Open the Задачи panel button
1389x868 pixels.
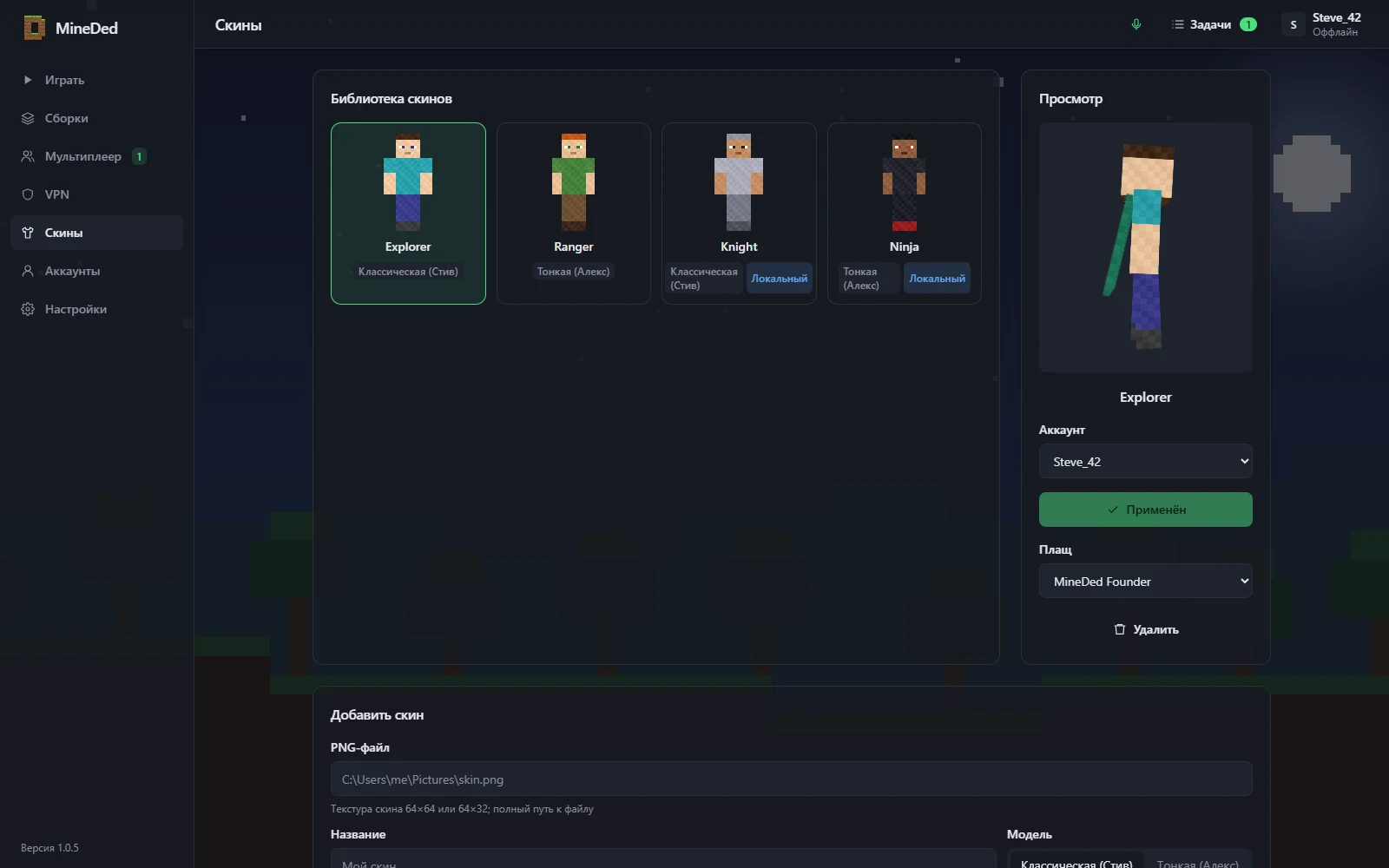[x=1214, y=24]
